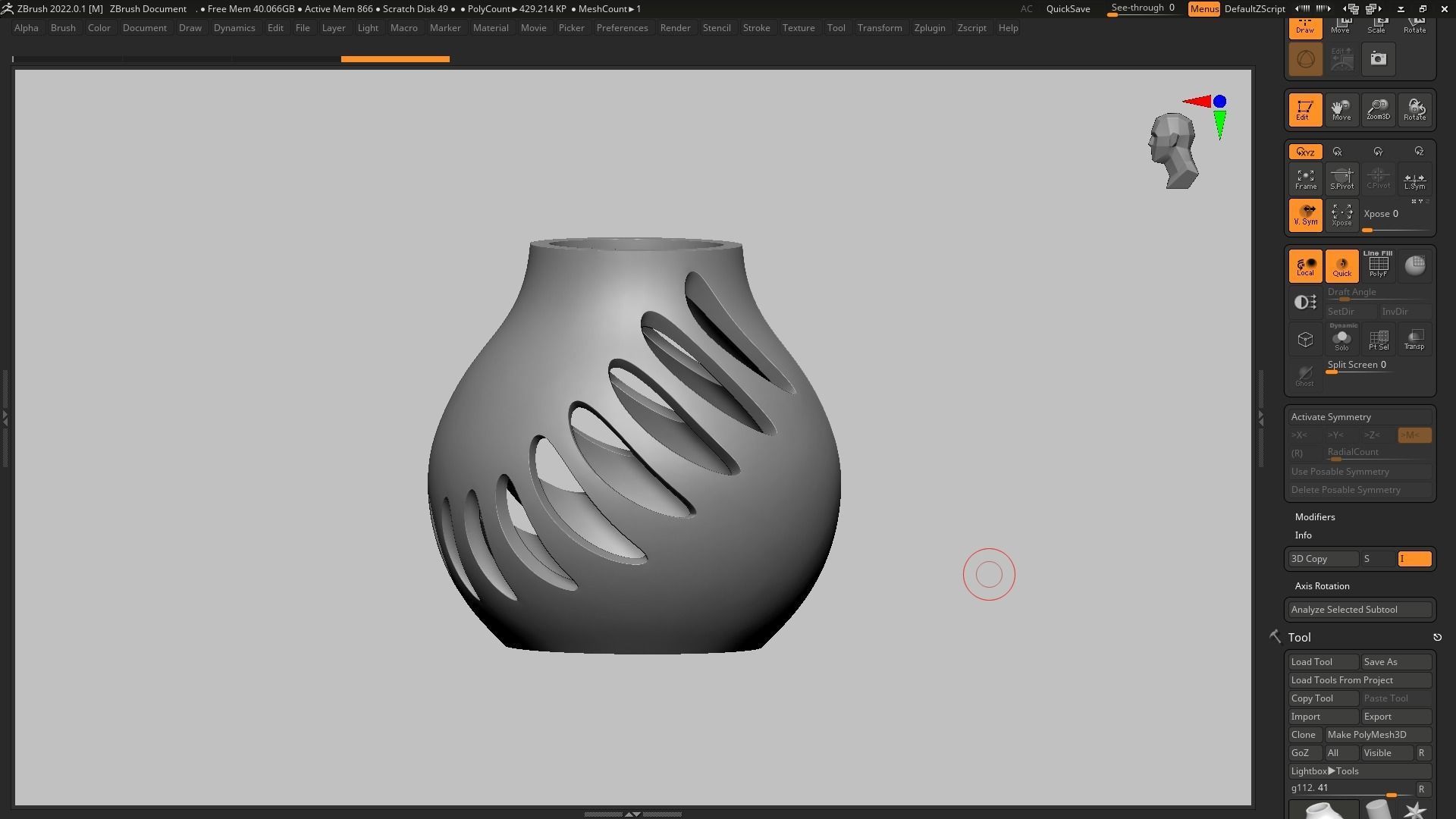Click the Import button
This screenshot has width=1456, height=819.
[x=1323, y=717]
